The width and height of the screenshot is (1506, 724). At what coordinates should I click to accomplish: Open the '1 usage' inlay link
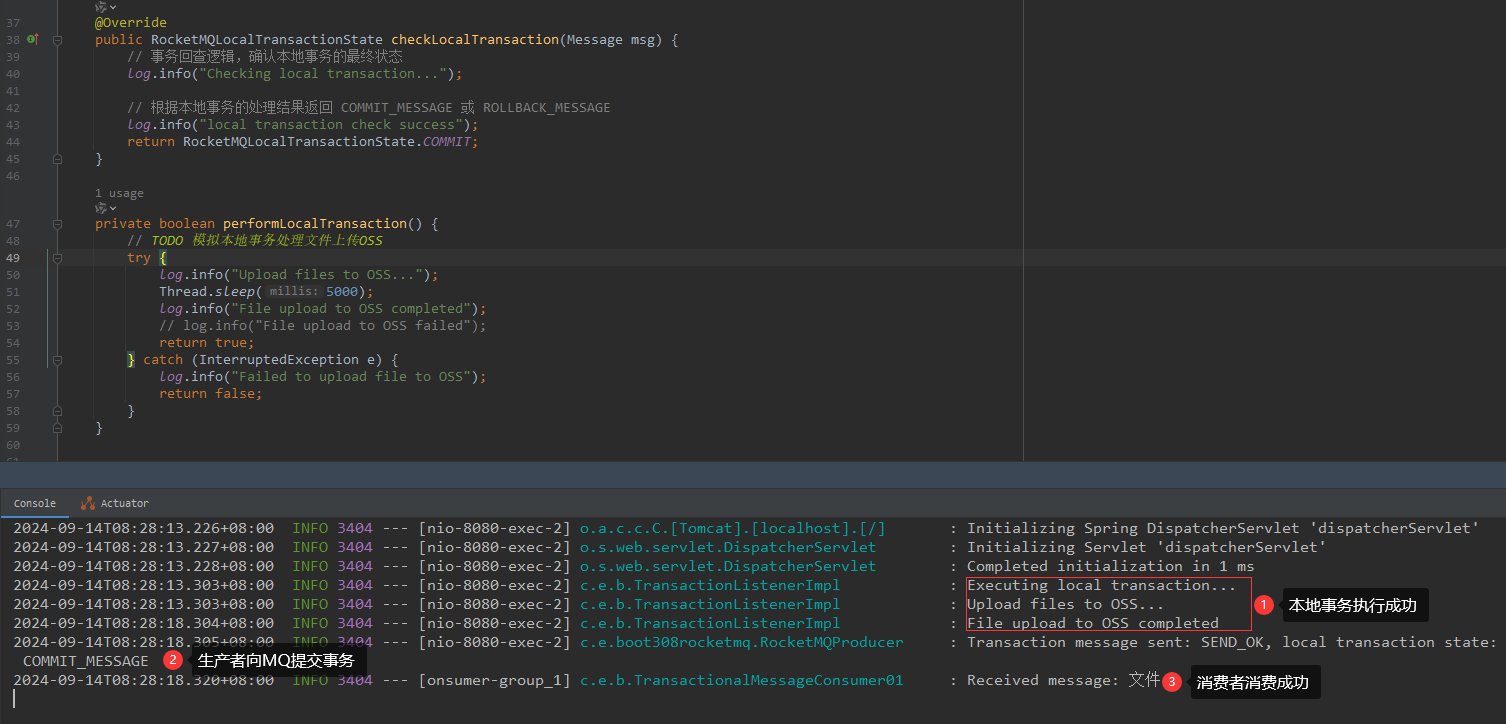[119, 193]
